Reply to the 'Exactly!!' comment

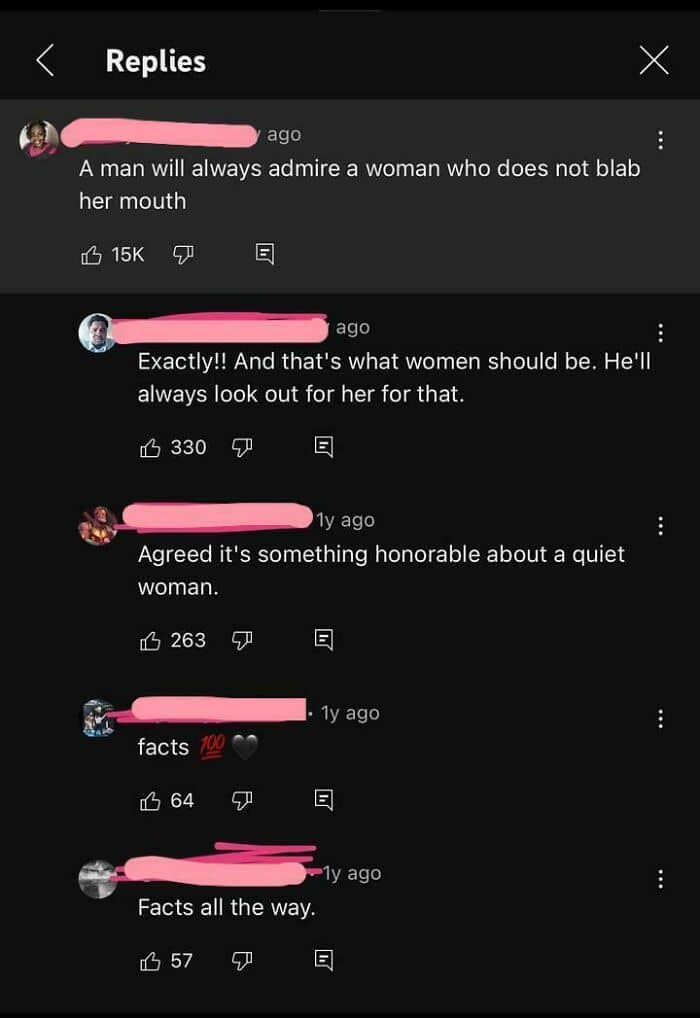tap(323, 447)
